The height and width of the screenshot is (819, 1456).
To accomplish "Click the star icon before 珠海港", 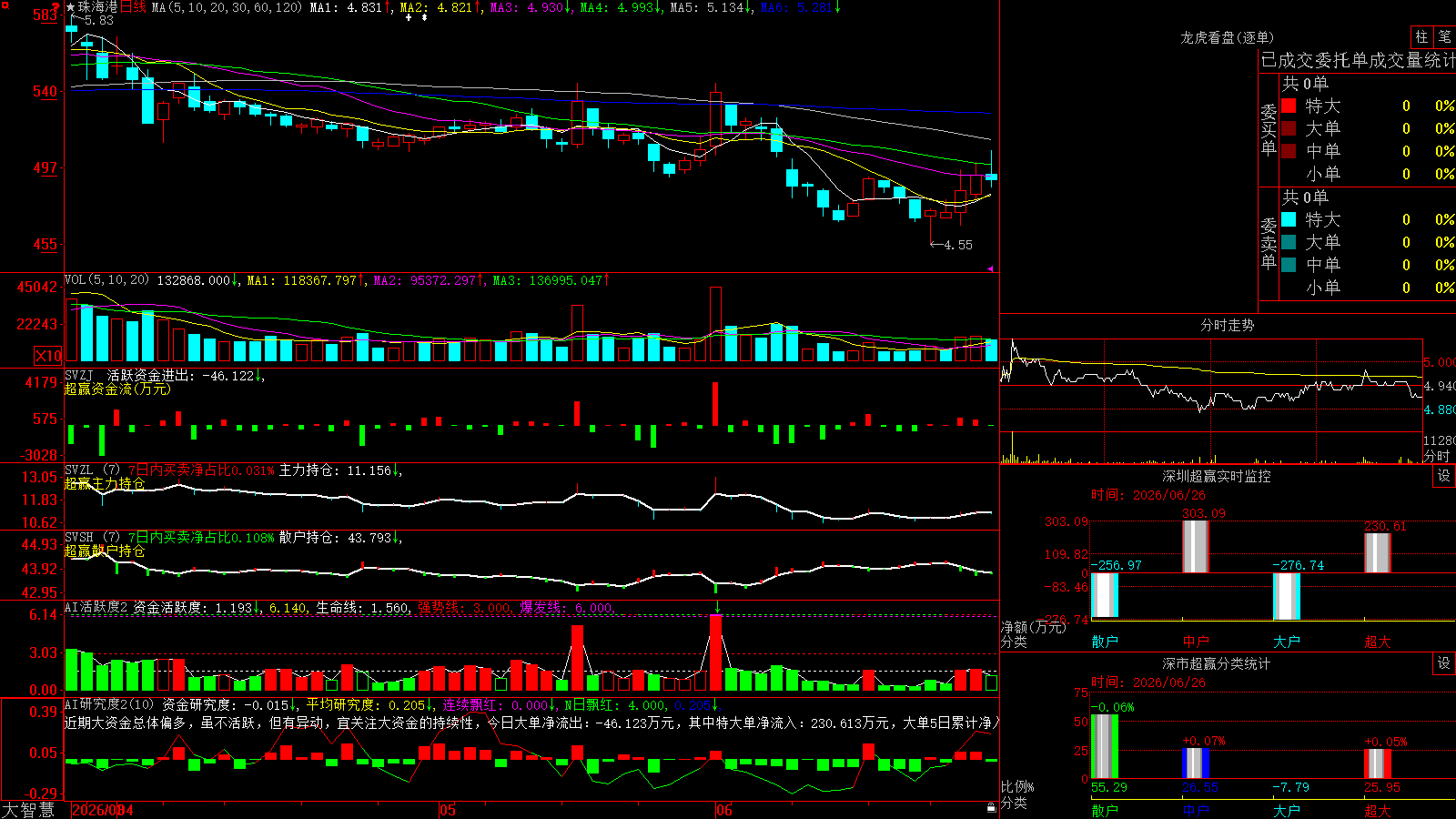I will [x=70, y=7].
